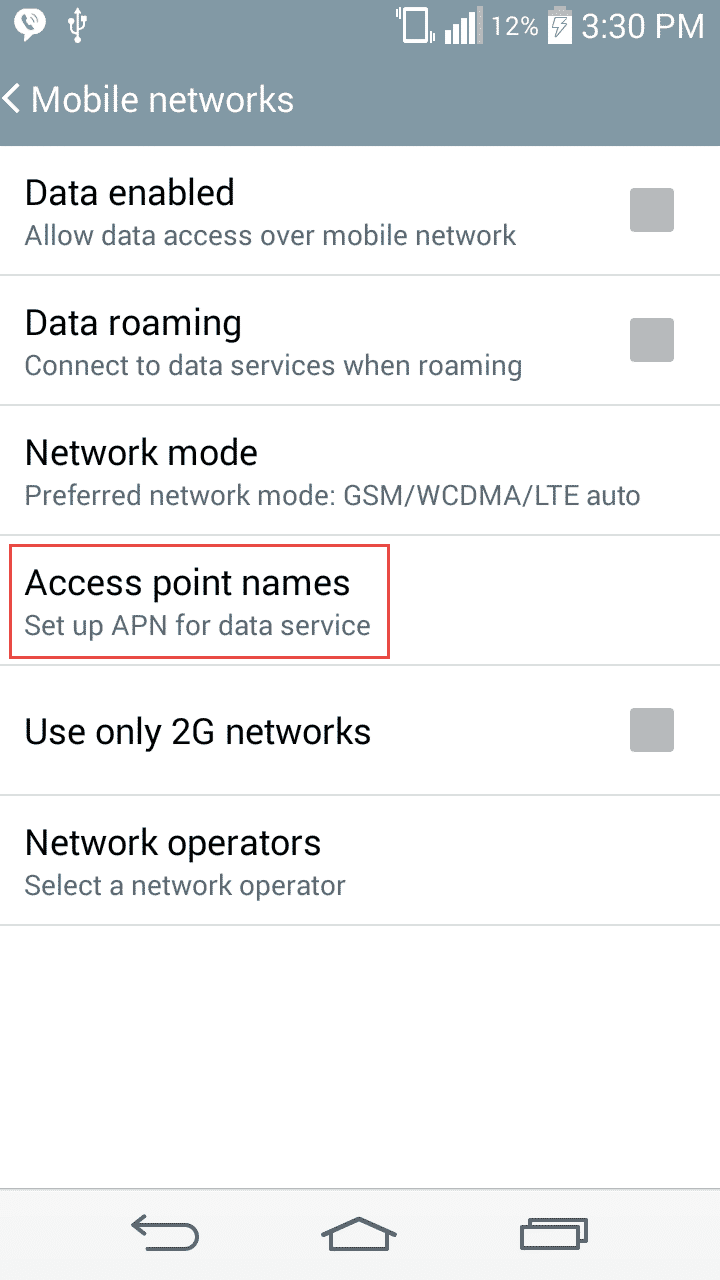Tap the Mobile networks header title
This screenshot has height=1280, width=720.
pos(162,100)
